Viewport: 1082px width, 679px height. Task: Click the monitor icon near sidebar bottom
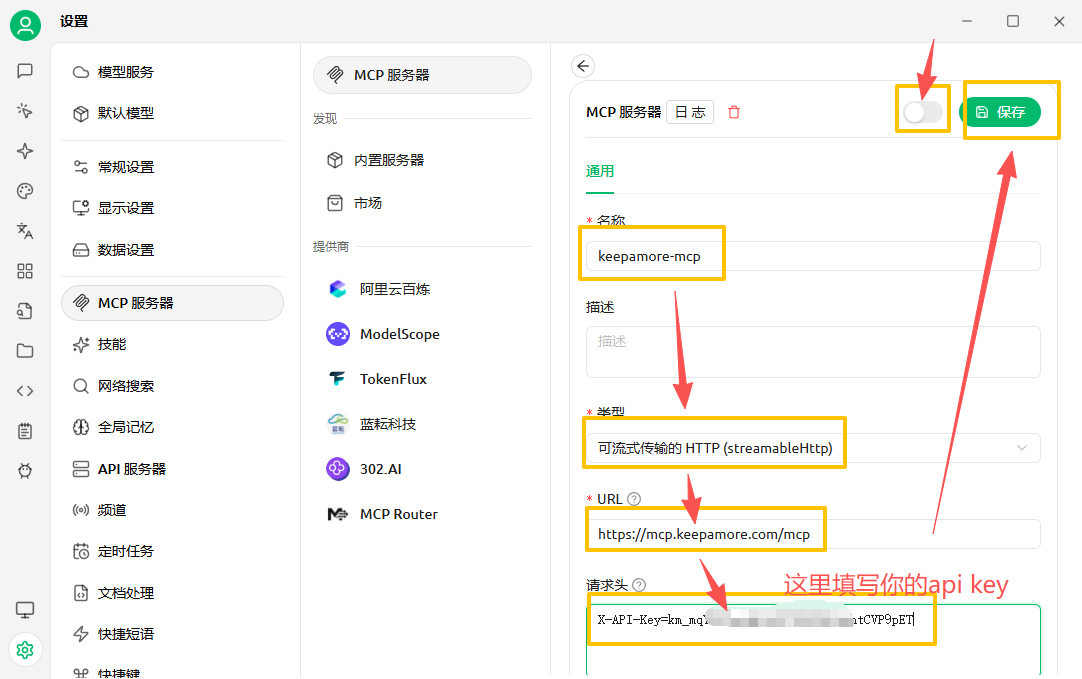25,610
